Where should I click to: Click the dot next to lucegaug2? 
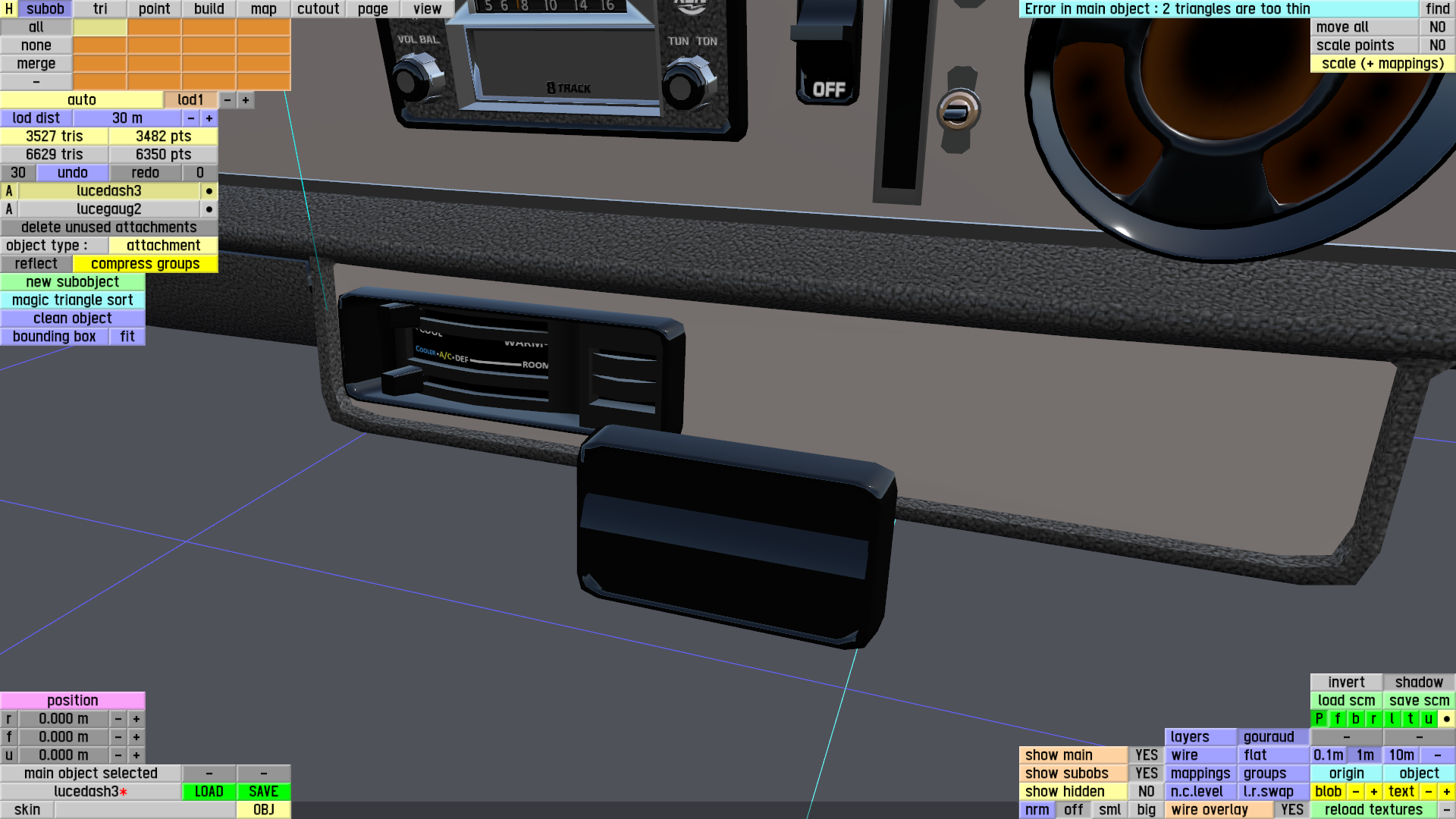point(209,209)
